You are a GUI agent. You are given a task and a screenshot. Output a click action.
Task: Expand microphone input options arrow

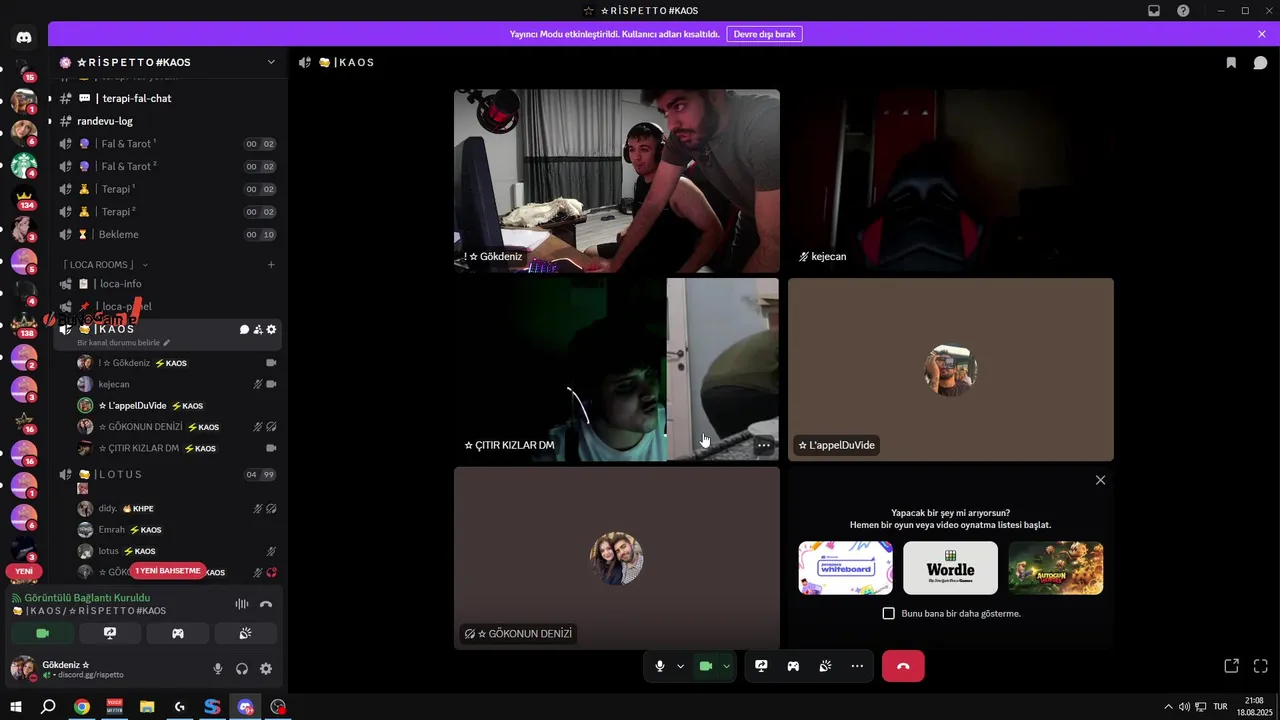[x=681, y=666]
